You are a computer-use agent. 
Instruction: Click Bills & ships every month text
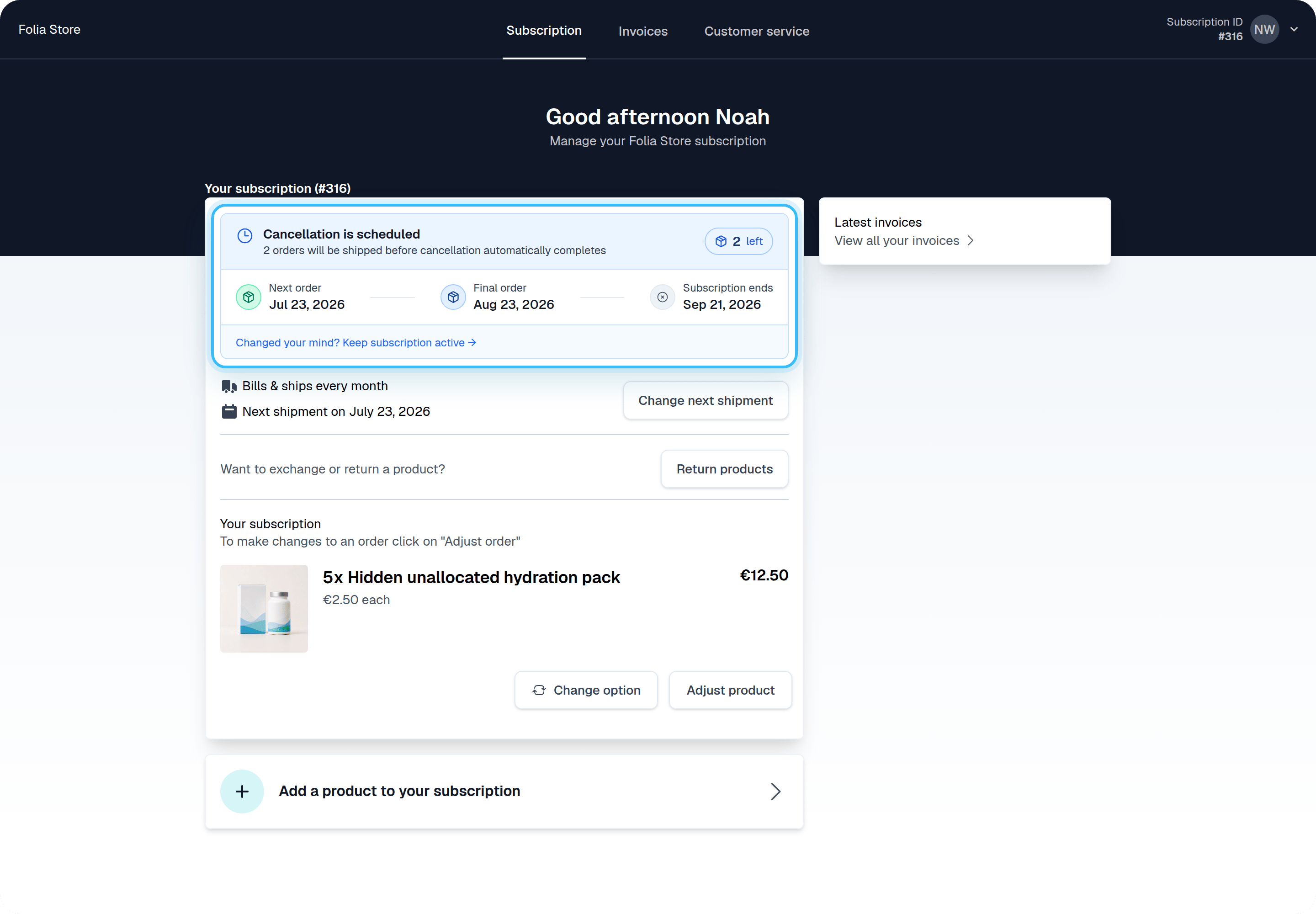315,386
